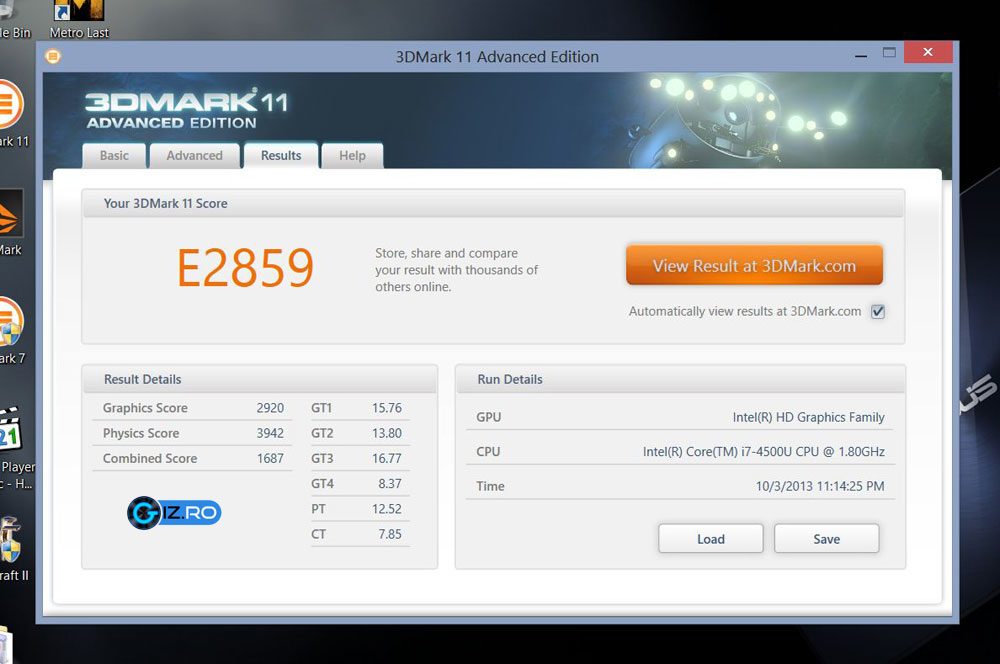Image resolution: width=1000 pixels, height=664 pixels.
Task: Open the Help tab
Action: [x=352, y=156]
